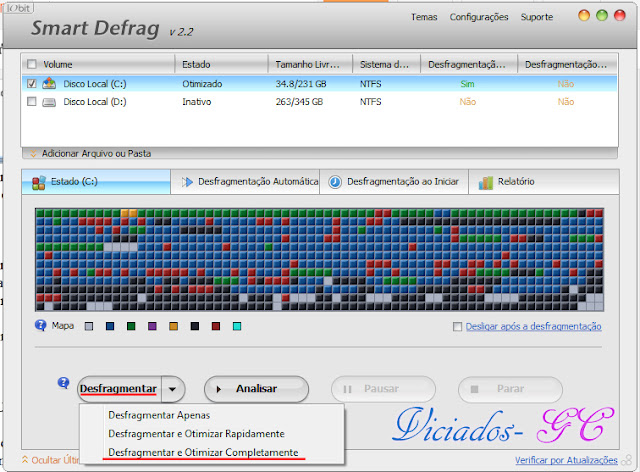Click the dark red map legend swatch
The width and height of the screenshot is (640, 472).
pyautogui.click(x=216, y=326)
